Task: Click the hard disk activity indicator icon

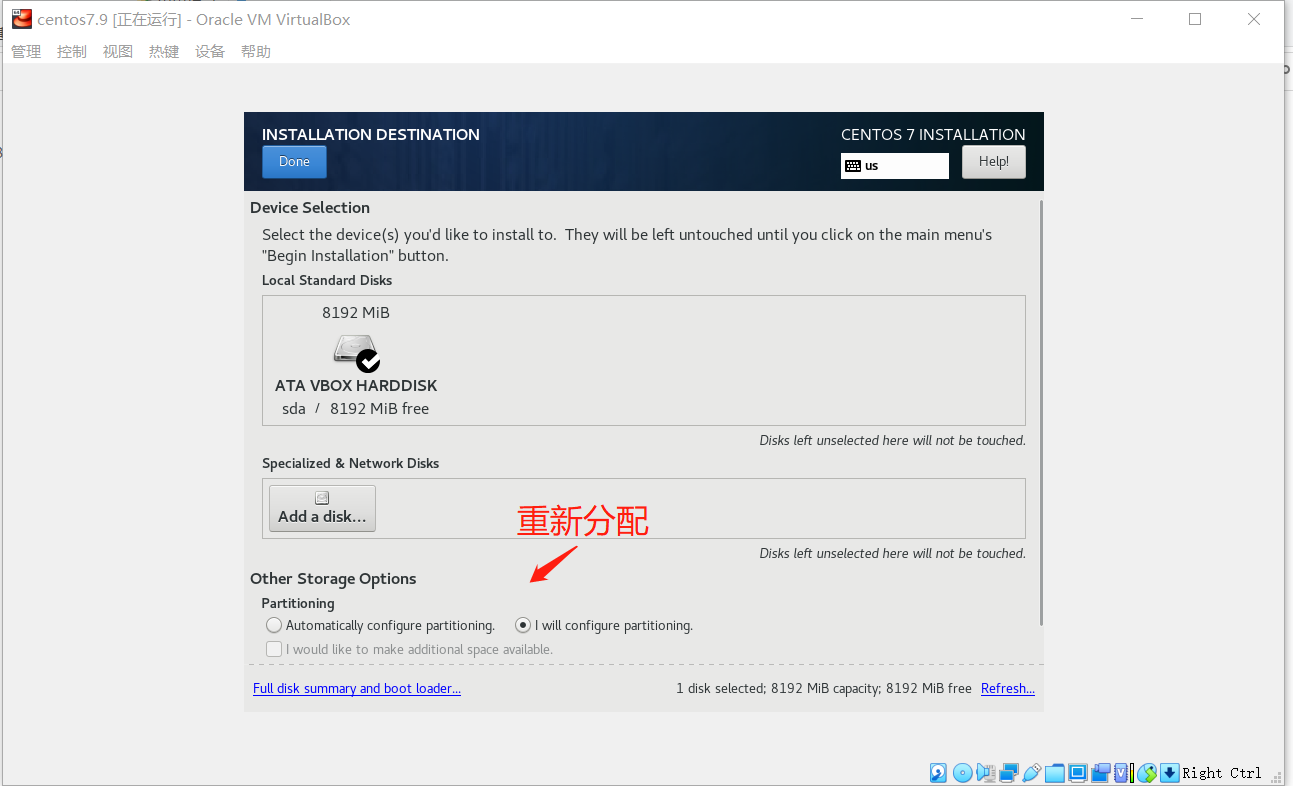Action: [938, 772]
